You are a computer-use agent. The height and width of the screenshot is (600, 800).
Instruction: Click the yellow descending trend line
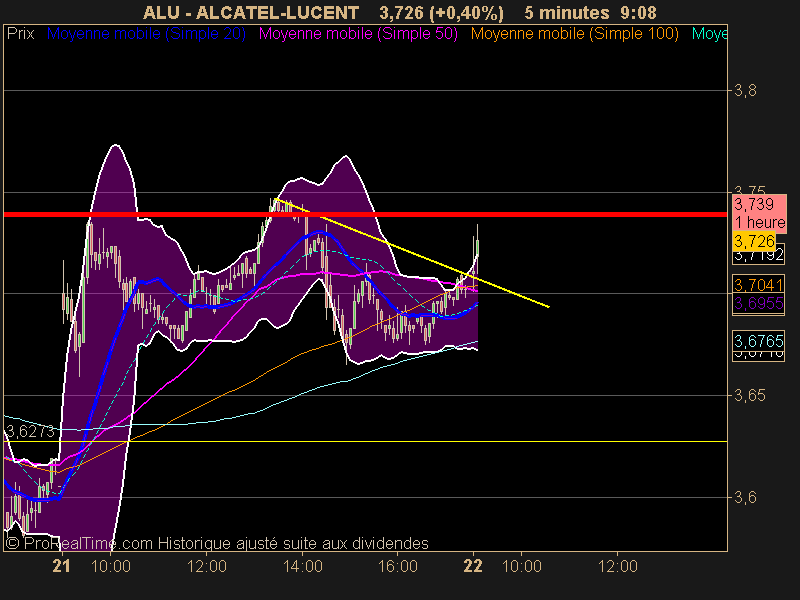(411, 253)
